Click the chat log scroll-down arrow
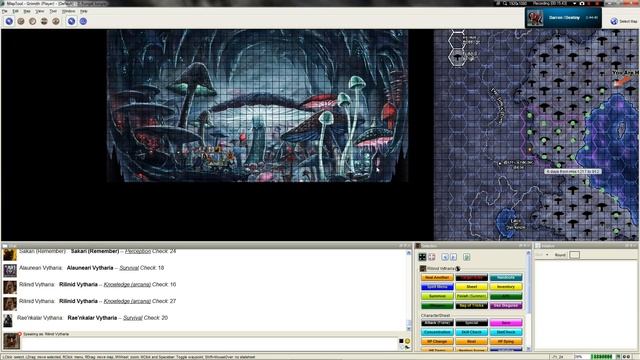 (409, 328)
